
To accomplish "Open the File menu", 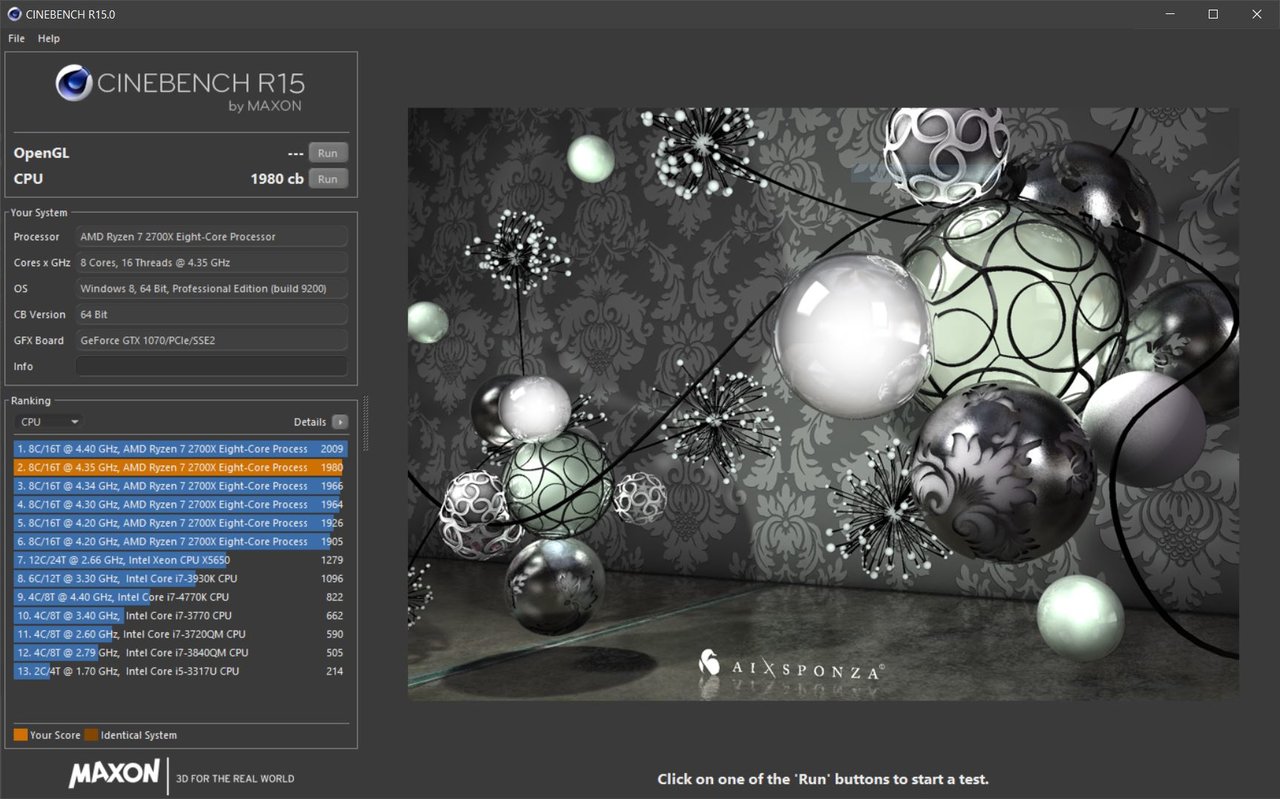I will pyautogui.click(x=16, y=38).
